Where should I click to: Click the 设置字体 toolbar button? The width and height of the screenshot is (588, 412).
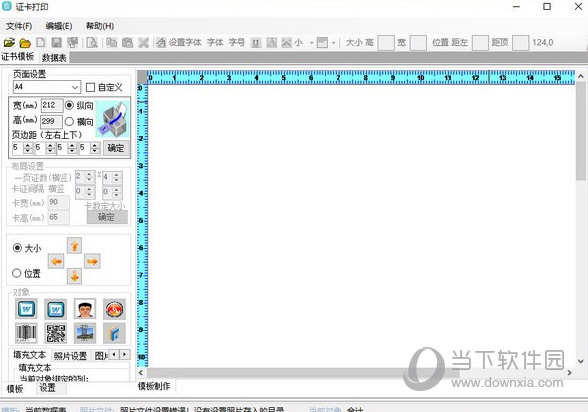click(x=179, y=43)
